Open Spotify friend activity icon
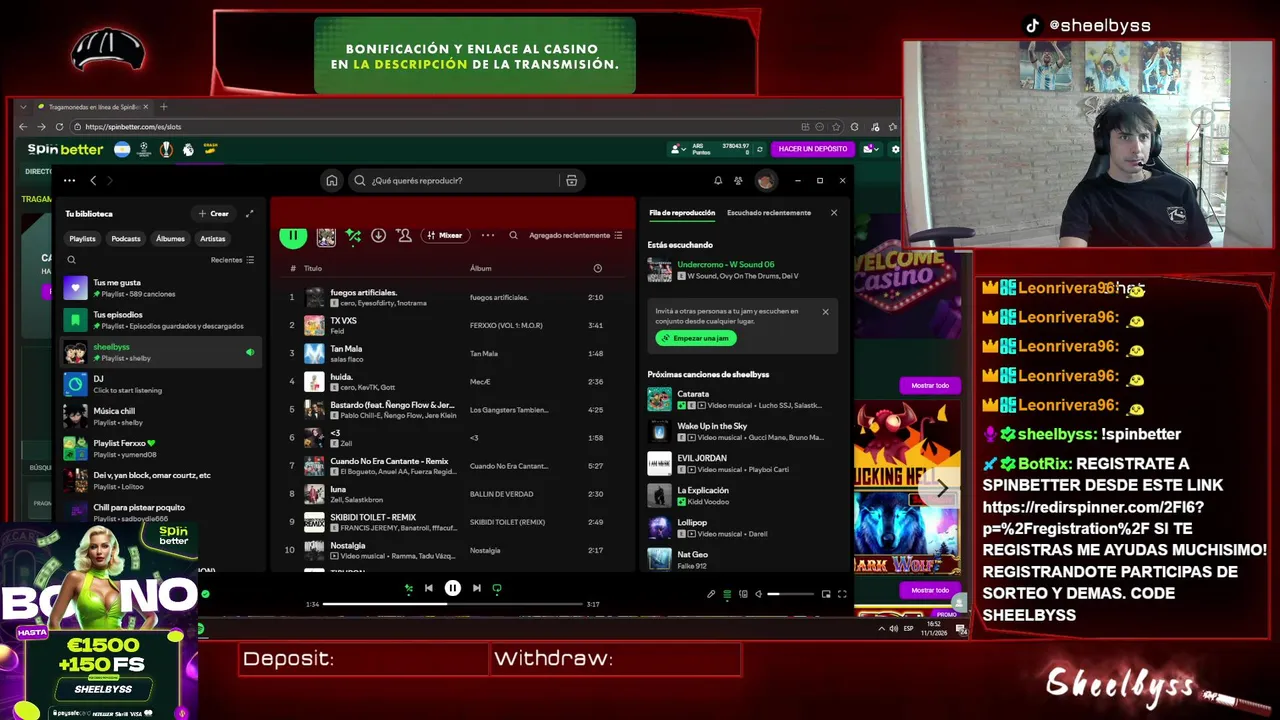The image size is (1280, 720). (x=738, y=180)
